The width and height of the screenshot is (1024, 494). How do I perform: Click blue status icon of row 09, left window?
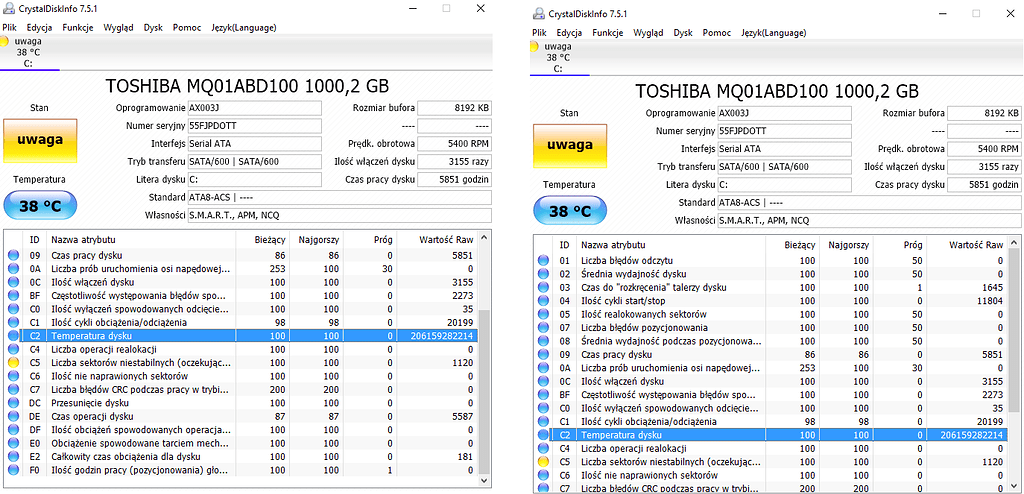click(x=13, y=255)
